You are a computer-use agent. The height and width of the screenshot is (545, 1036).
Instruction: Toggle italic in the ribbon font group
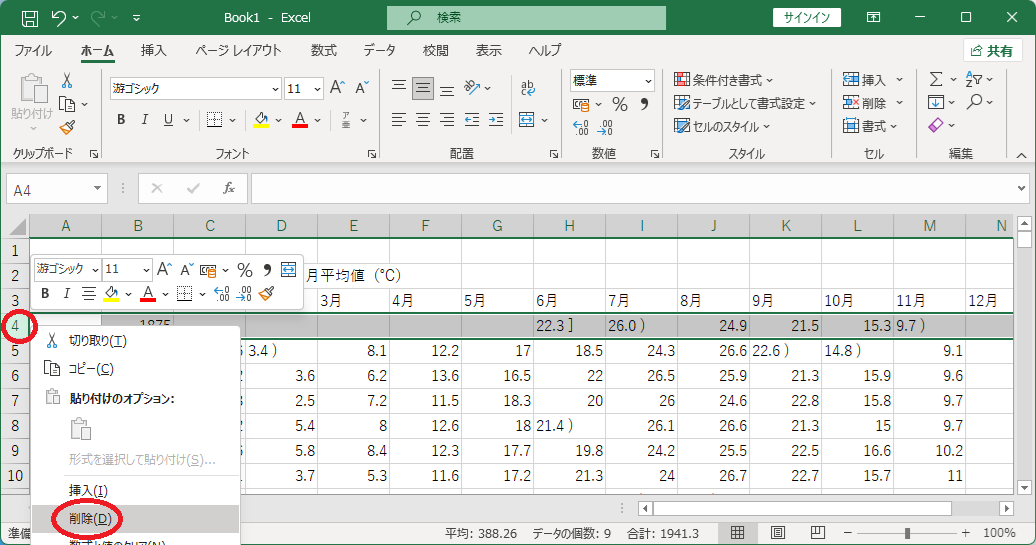coord(144,120)
